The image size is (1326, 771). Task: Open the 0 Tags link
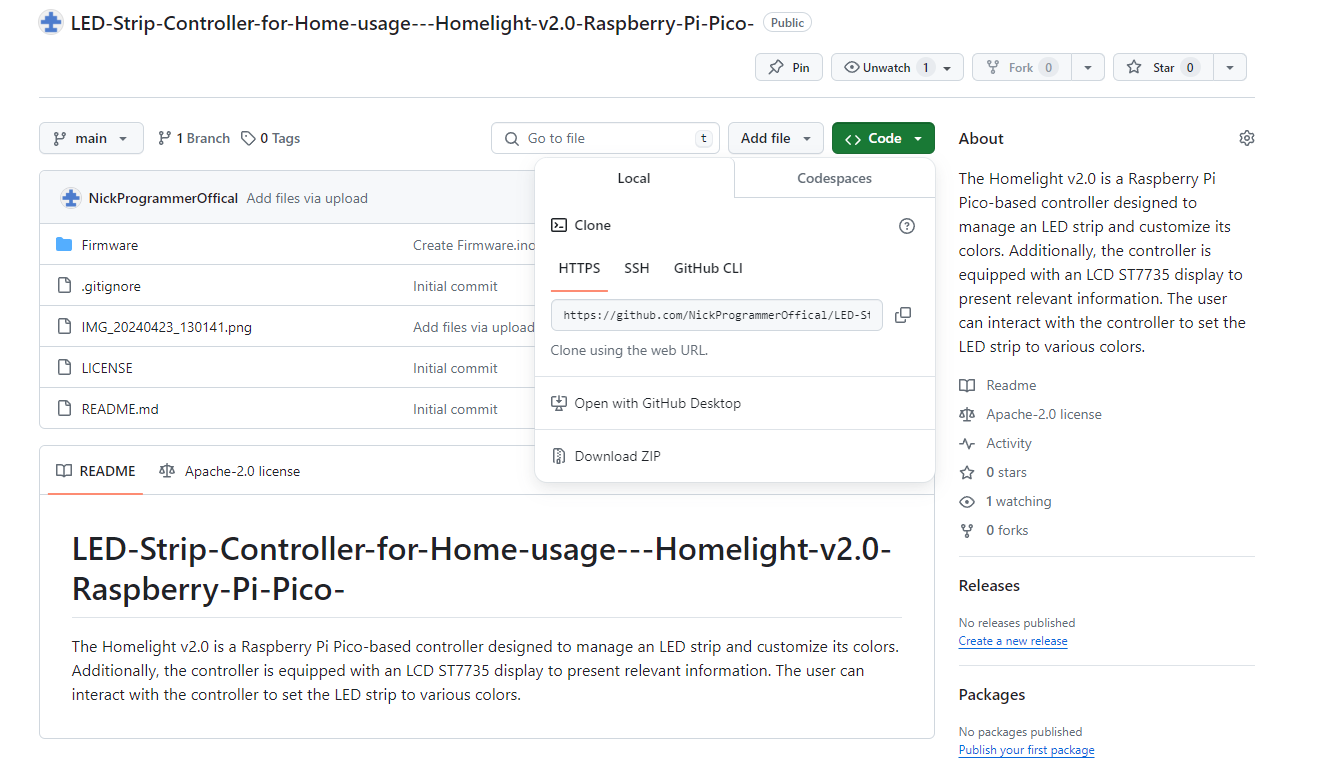tap(271, 138)
